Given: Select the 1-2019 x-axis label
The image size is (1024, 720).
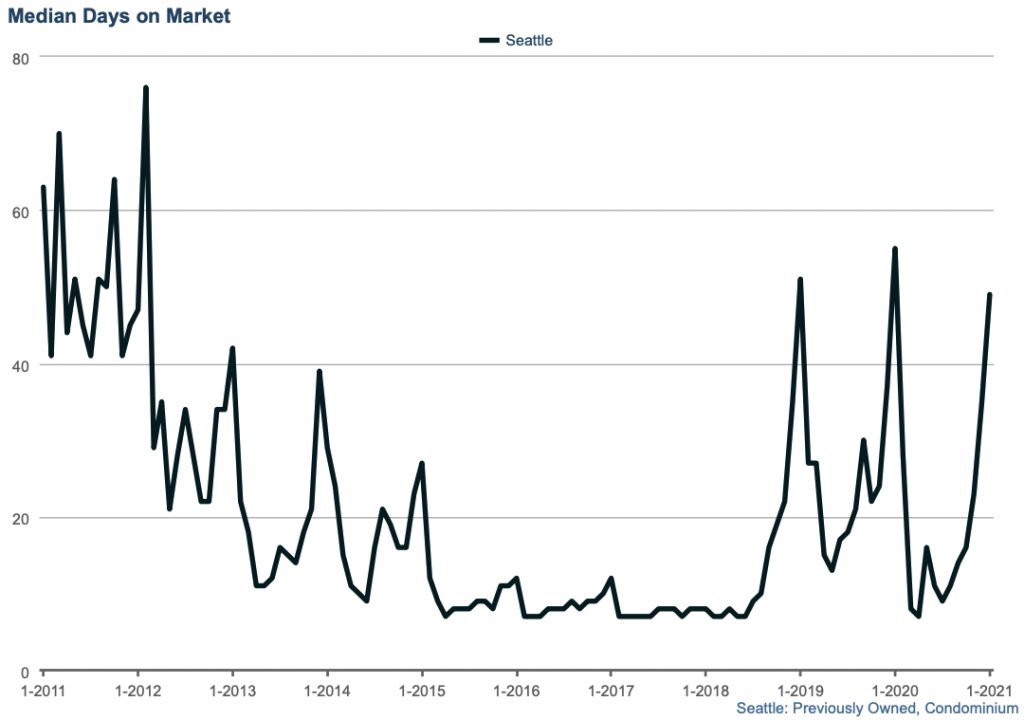Looking at the screenshot, I should 800,691.
